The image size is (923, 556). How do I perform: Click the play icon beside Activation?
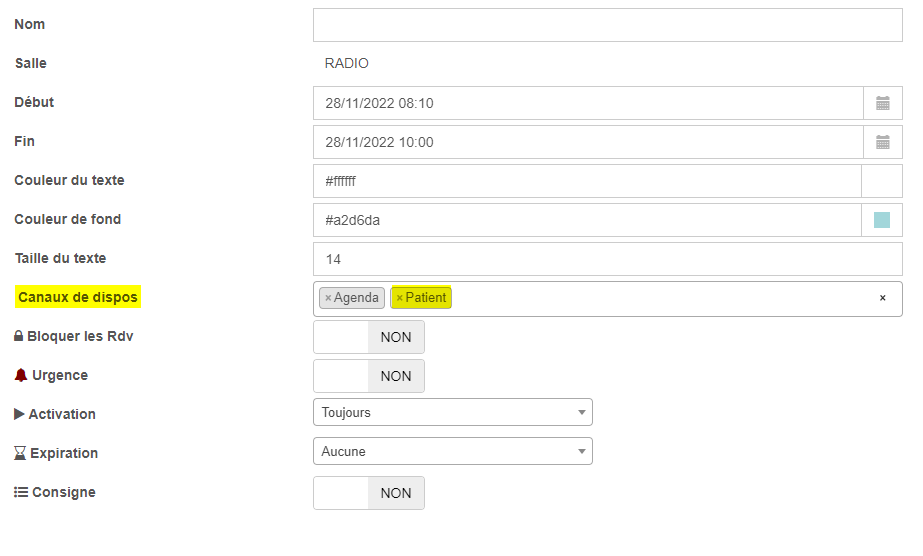click(19, 414)
